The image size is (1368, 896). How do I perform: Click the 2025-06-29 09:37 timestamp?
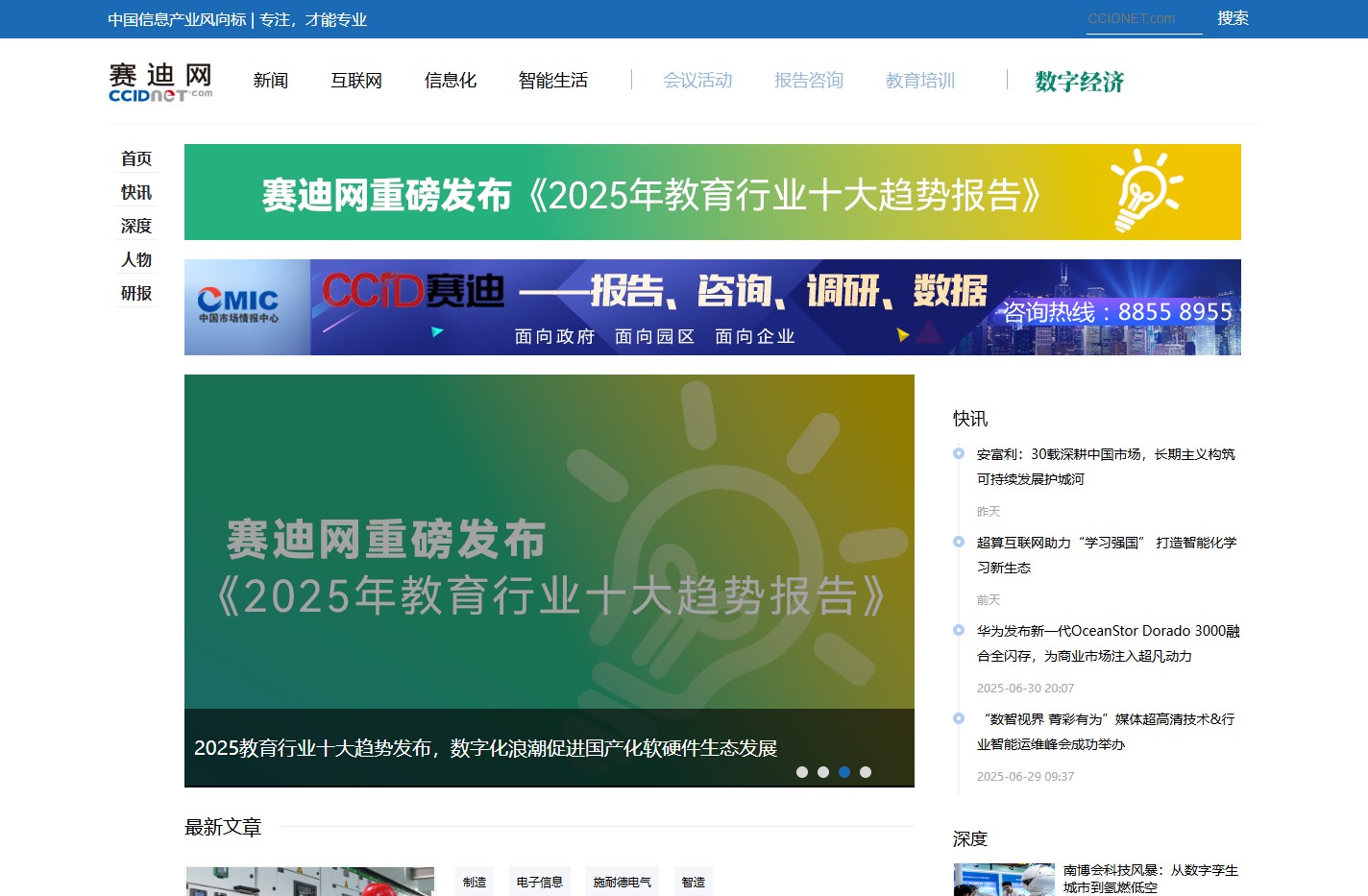(x=1025, y=777)
